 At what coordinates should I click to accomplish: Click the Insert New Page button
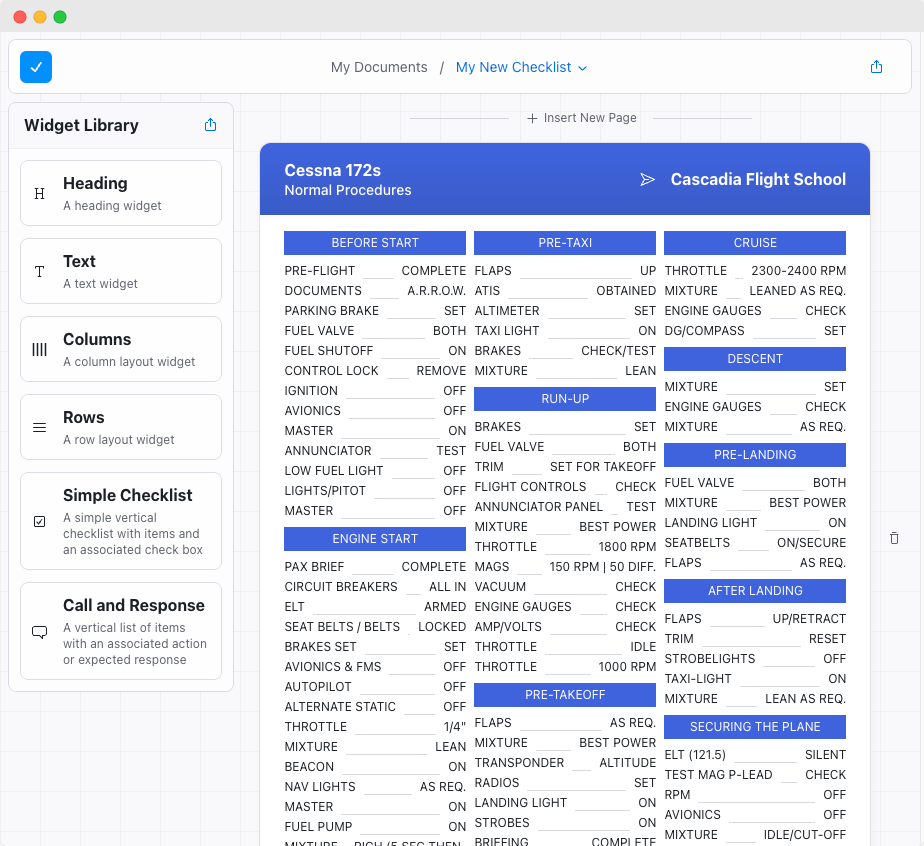click(581, 118)
